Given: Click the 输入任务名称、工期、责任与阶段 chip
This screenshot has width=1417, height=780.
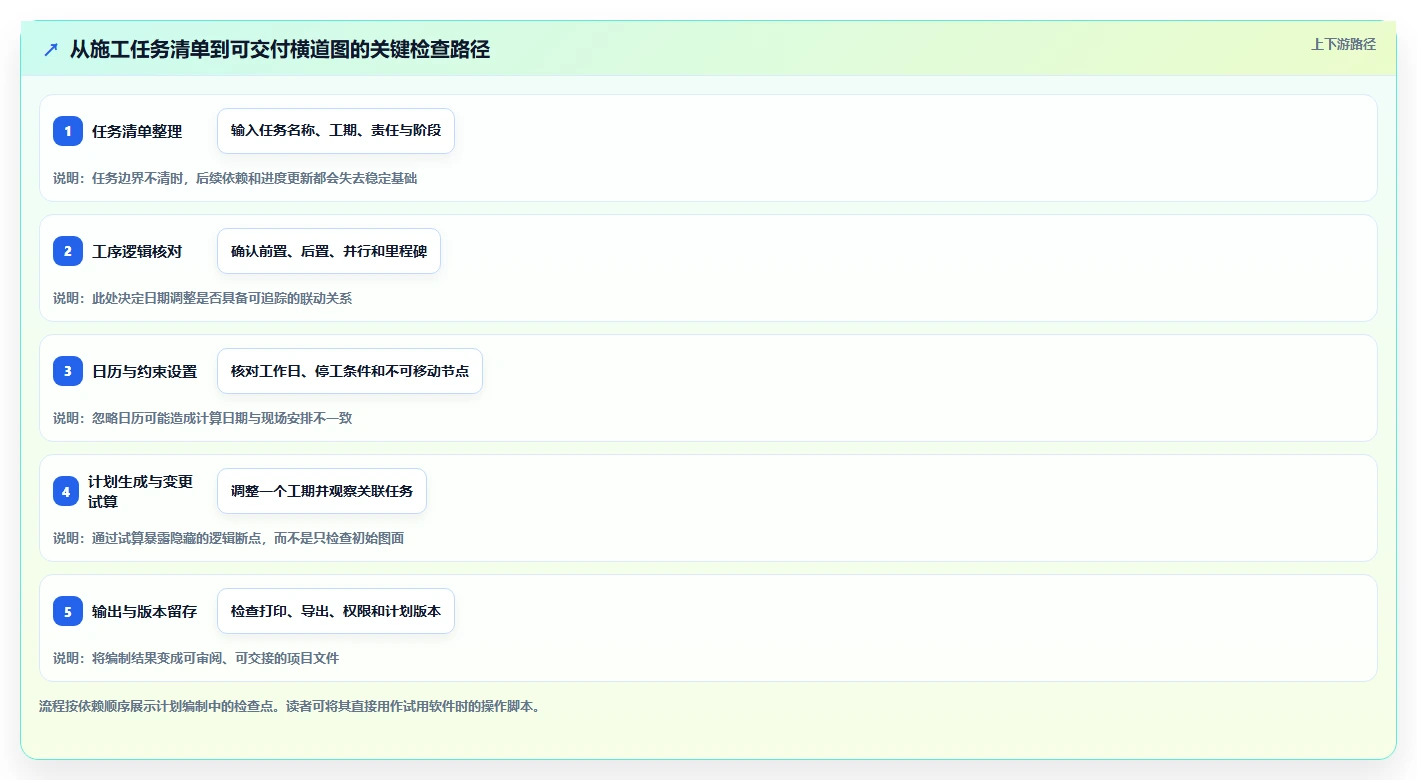Looking at the screenshot, I should pos(336,131).
